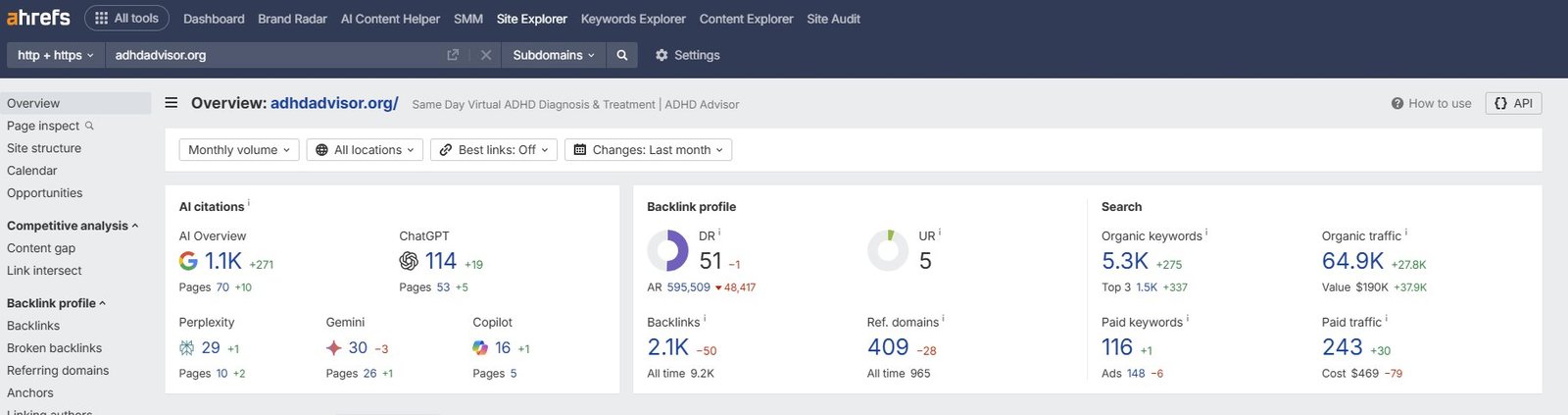Open Copilot 16 citations value
The height and width of the screenshot is (415, 1568).
(503, 347)
